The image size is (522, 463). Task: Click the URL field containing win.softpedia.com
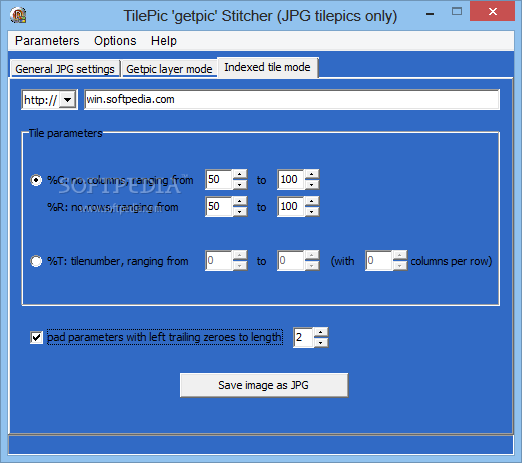(292, 99)
